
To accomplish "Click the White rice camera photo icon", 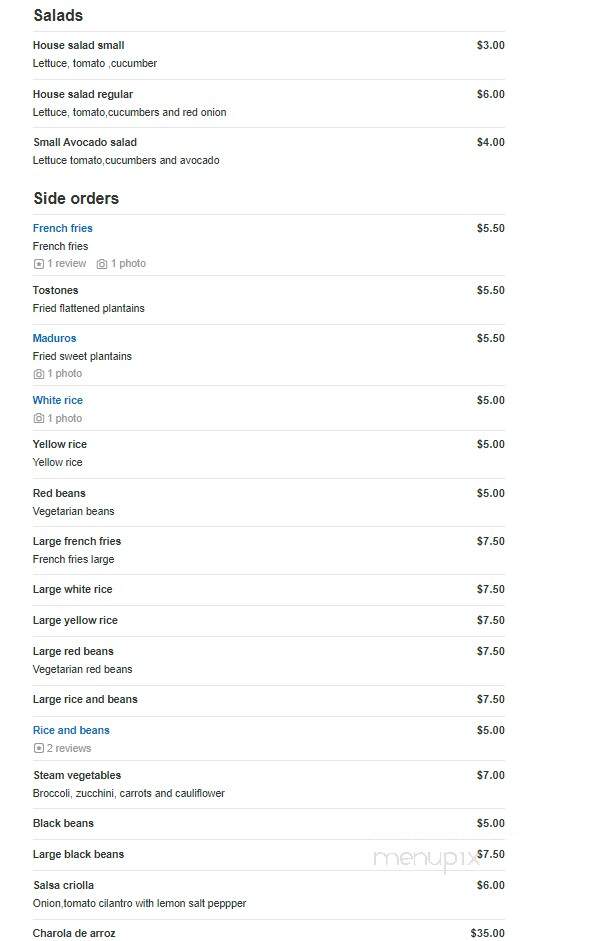I will click(x=39, y=418).
